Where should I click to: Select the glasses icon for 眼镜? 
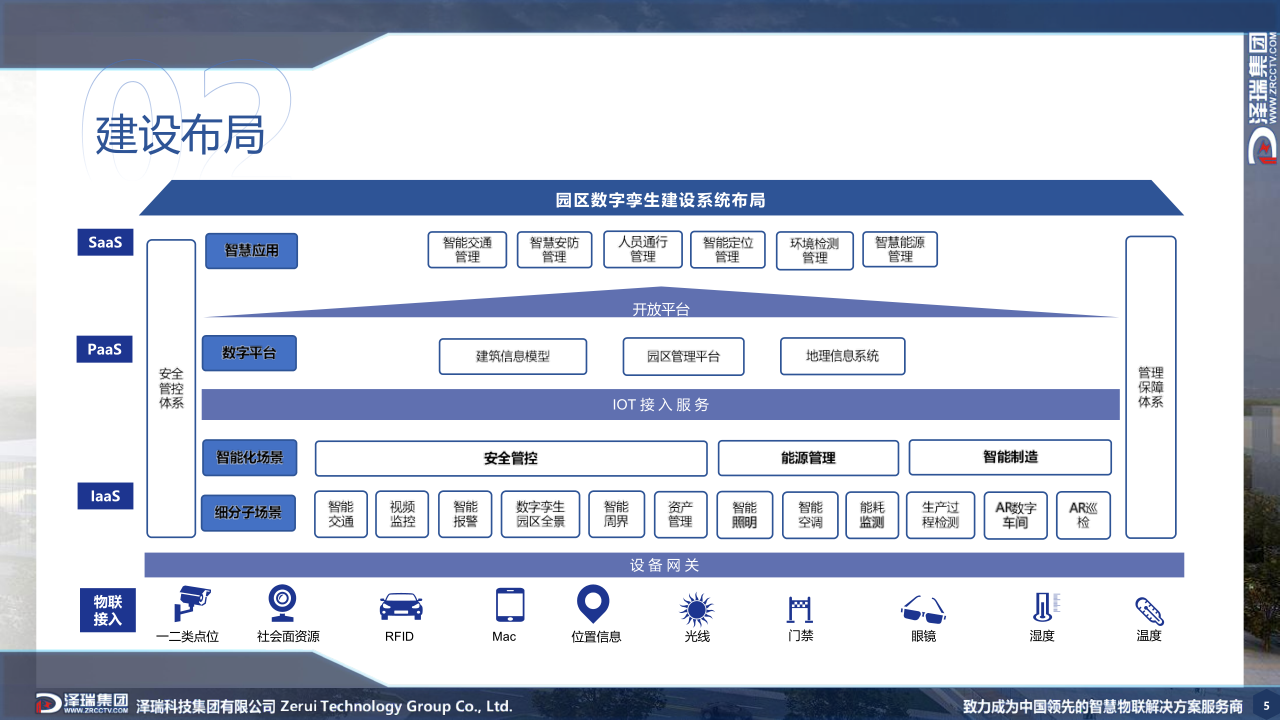coord(923,609)
